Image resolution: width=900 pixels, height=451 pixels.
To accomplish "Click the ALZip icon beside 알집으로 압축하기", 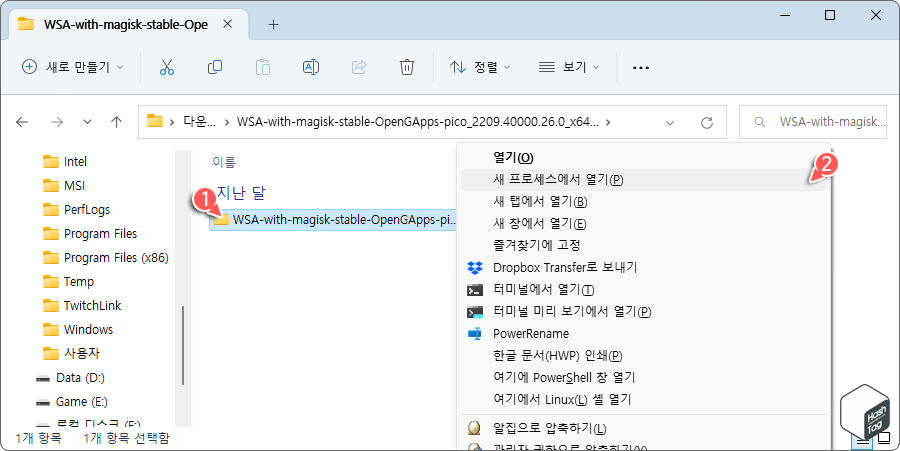I will coord(474,429).
